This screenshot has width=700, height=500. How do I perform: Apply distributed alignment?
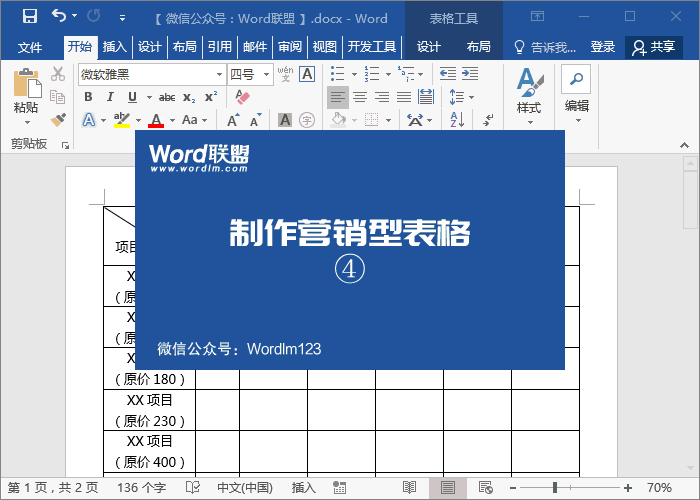click(426, 97)
